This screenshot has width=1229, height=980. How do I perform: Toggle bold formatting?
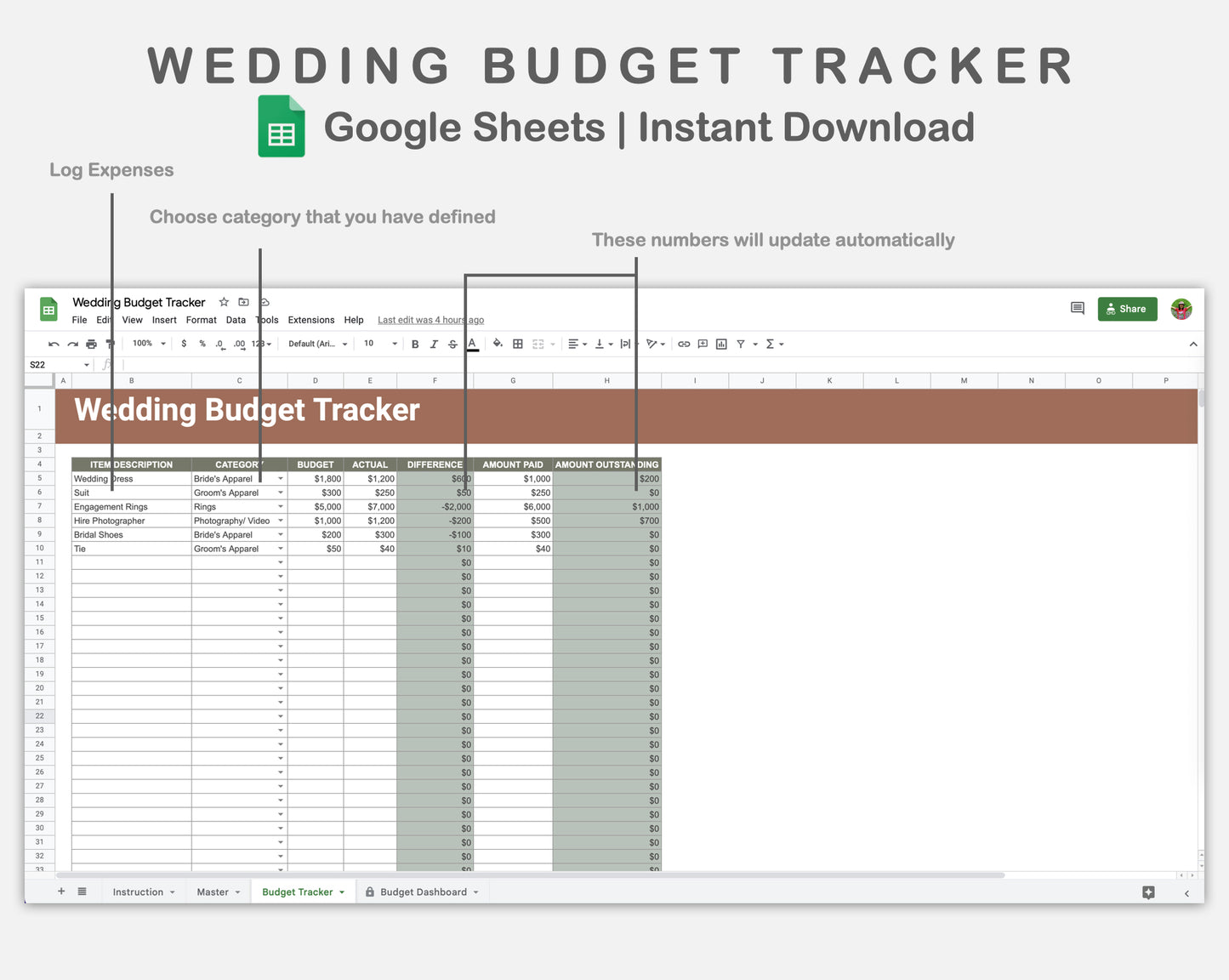click(x=414, y=344)
